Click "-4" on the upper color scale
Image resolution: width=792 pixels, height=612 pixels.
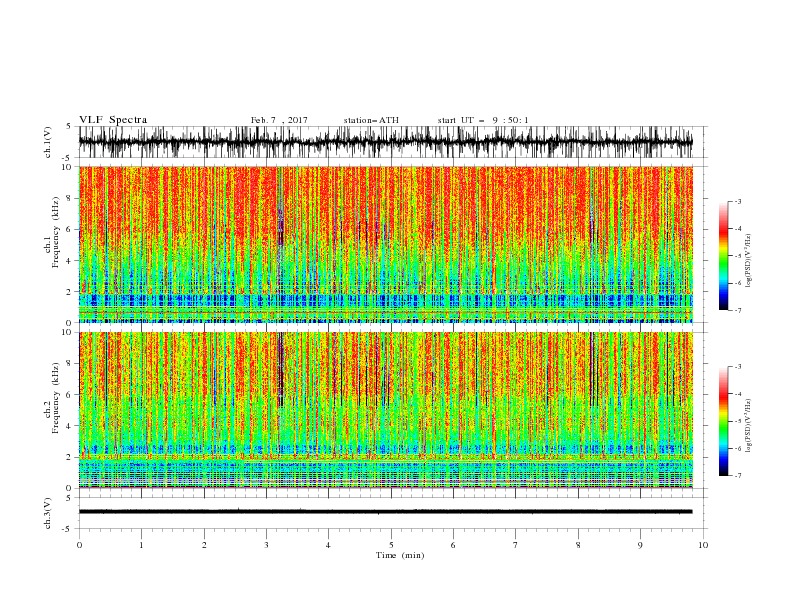[737, 229]
